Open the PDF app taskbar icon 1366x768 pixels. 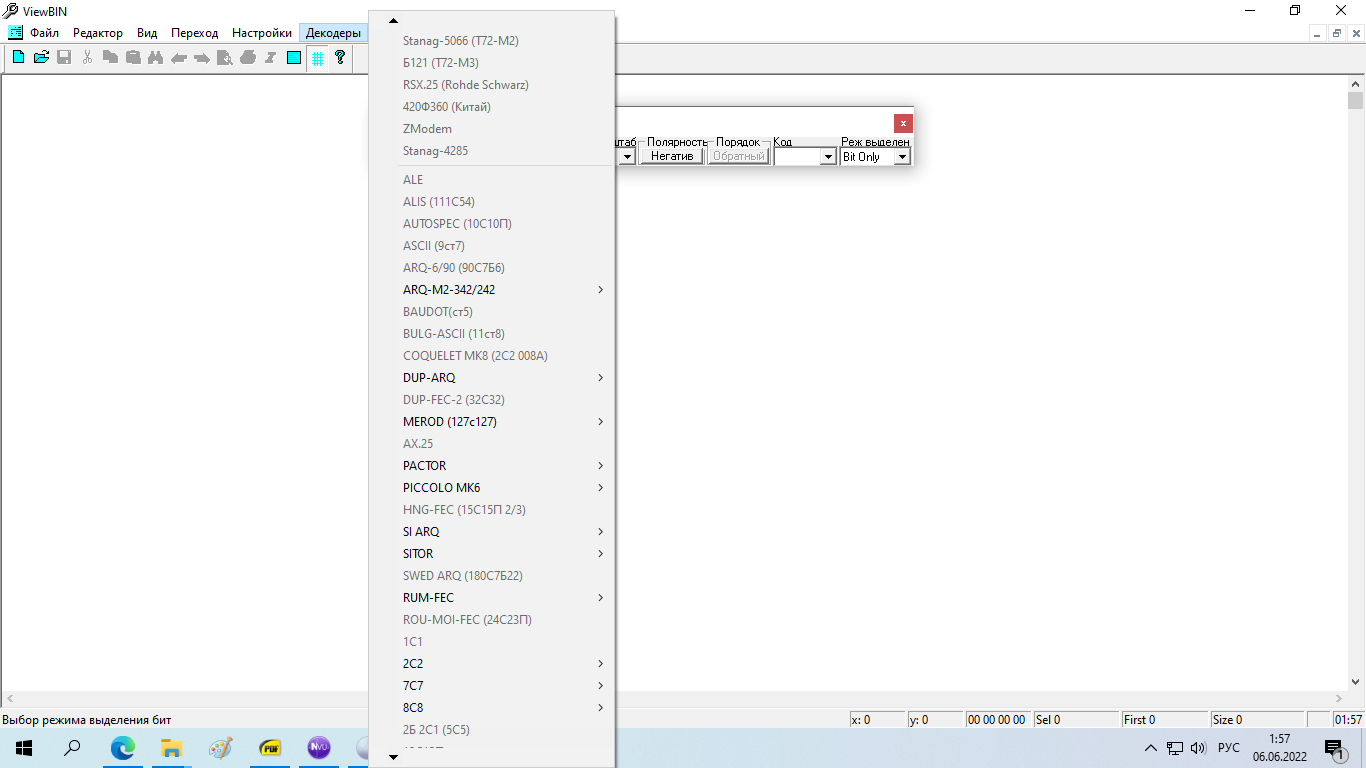click(270, 748)
